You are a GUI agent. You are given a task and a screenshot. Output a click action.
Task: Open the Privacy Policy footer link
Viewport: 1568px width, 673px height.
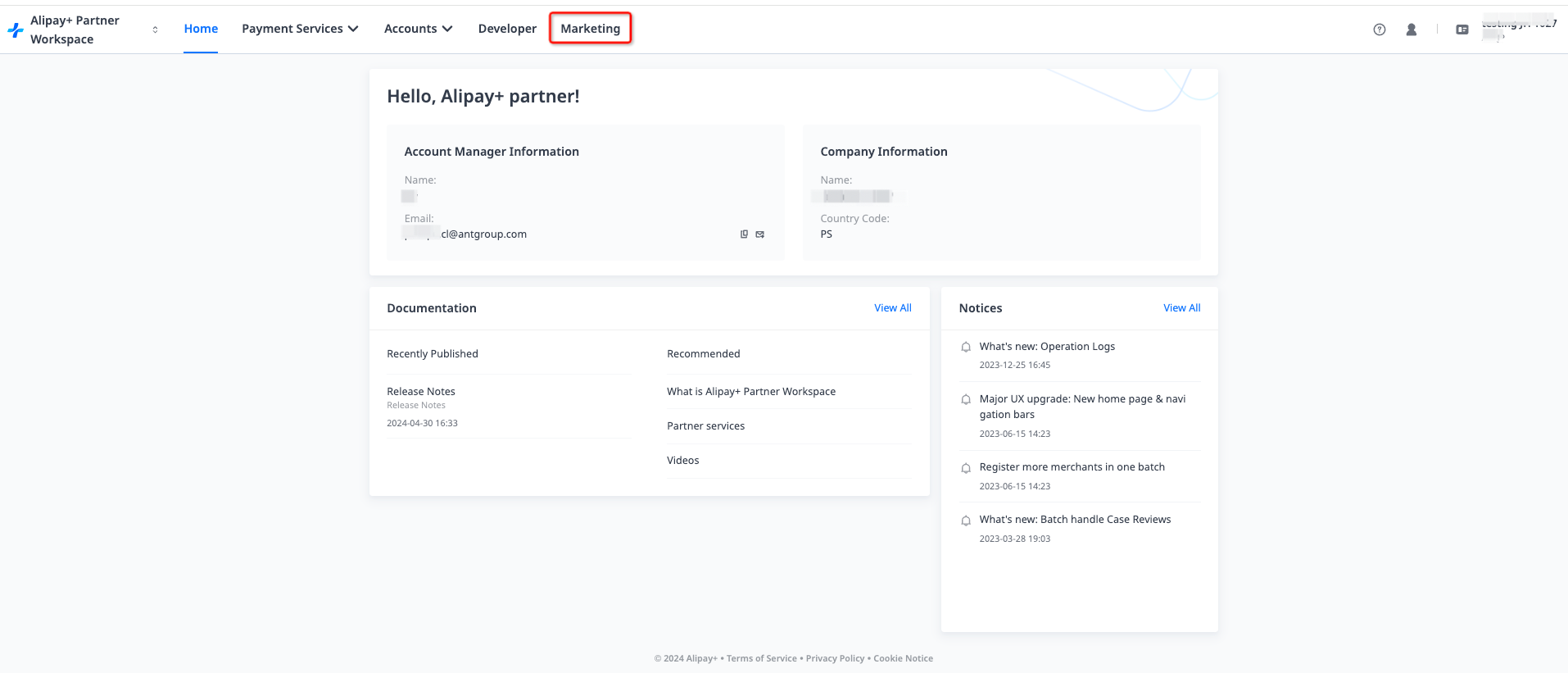(835, 658)
